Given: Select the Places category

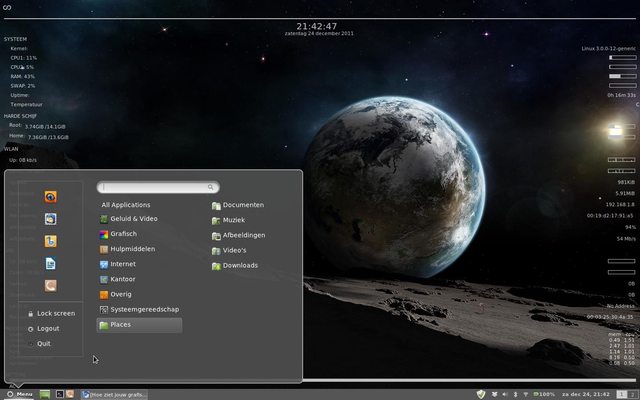Looking at the screenshot, I should 139,325.
